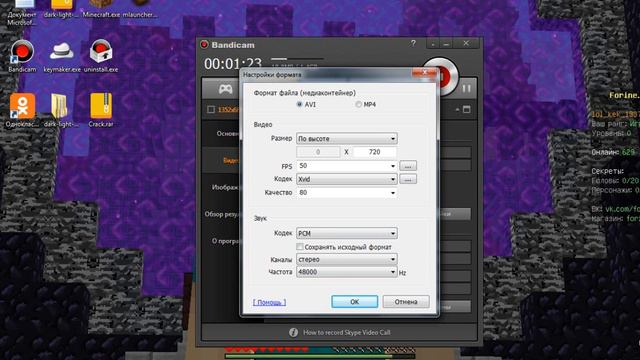Screen dimensions: 640x360
Task: Open the audio Кодек dropdown PCM
Action: tap(347, 233)
